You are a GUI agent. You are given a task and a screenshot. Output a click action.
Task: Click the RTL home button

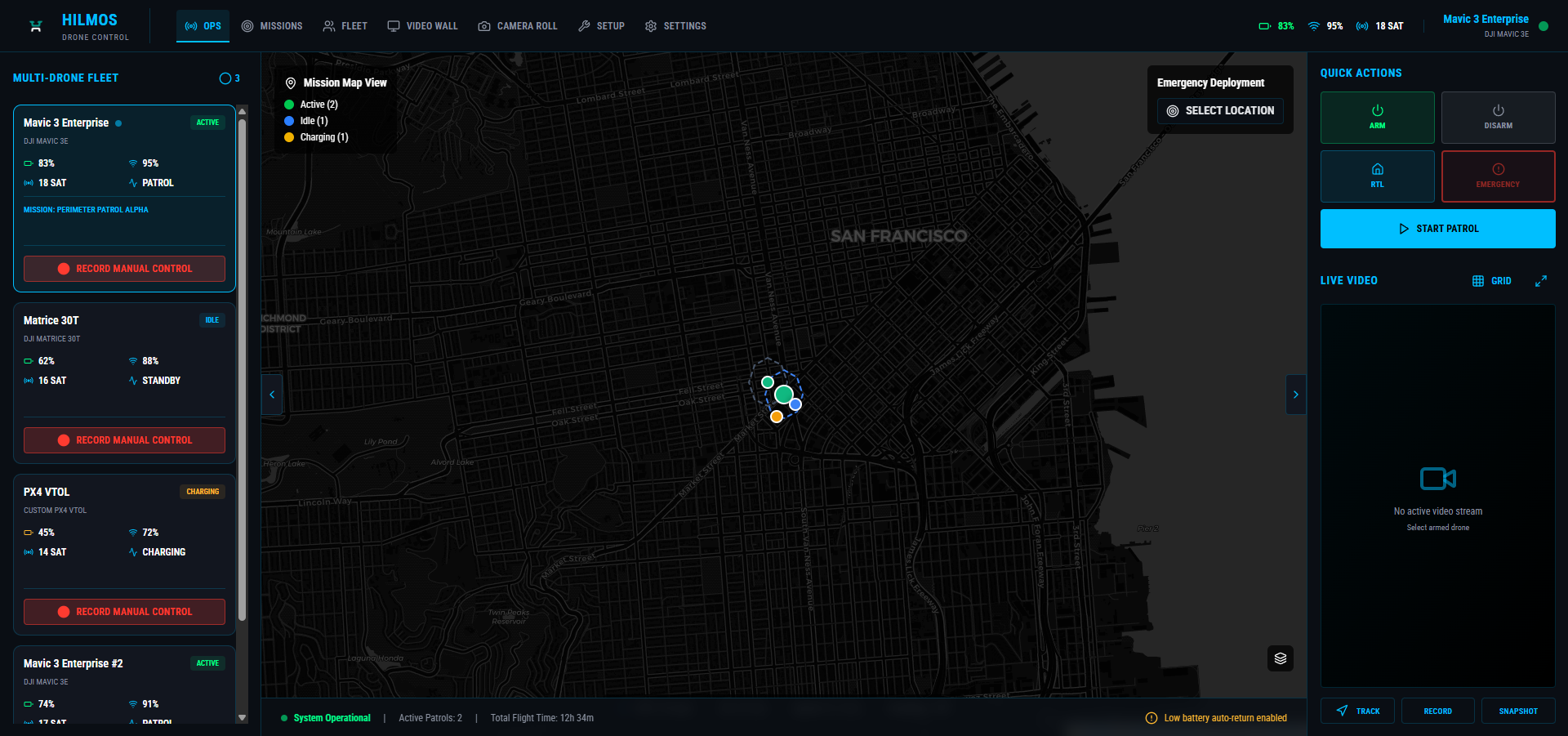1377,176
